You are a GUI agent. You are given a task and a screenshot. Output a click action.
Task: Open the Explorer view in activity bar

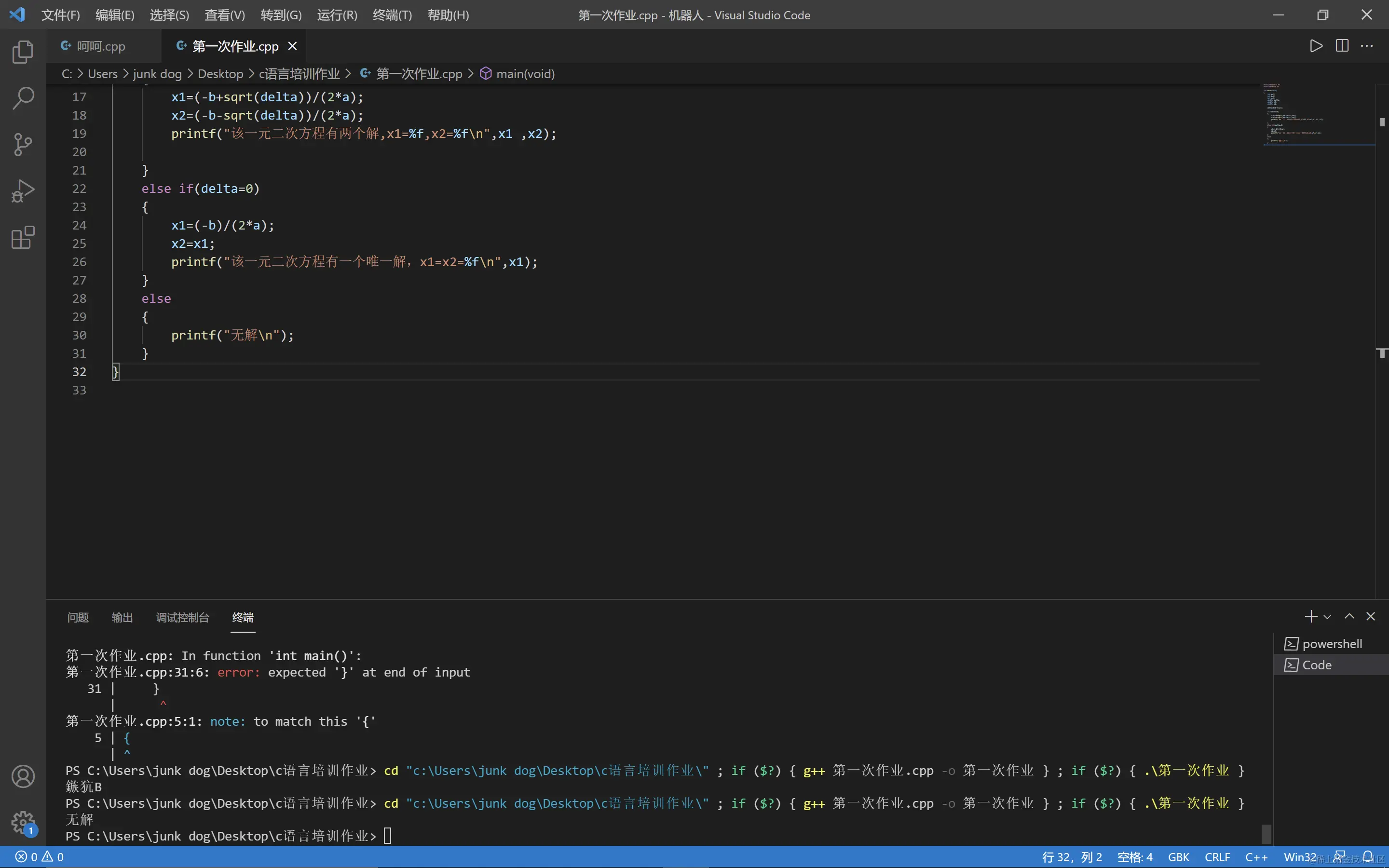click(x=23, y=52)
